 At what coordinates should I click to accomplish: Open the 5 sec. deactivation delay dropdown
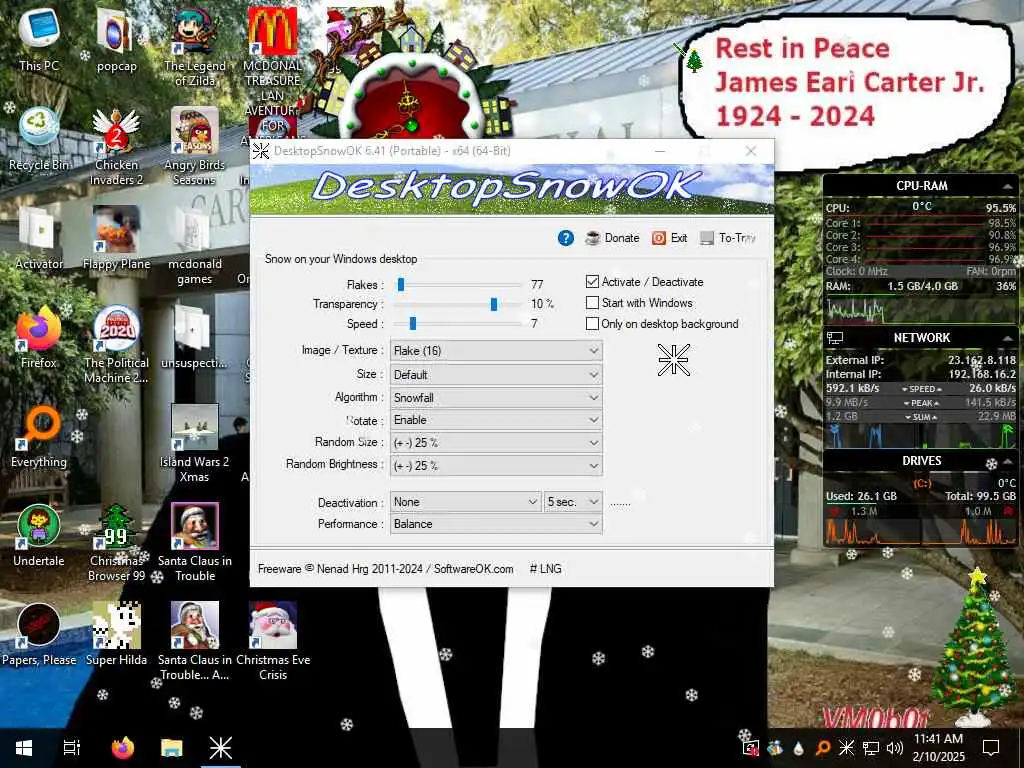point(573,502)
